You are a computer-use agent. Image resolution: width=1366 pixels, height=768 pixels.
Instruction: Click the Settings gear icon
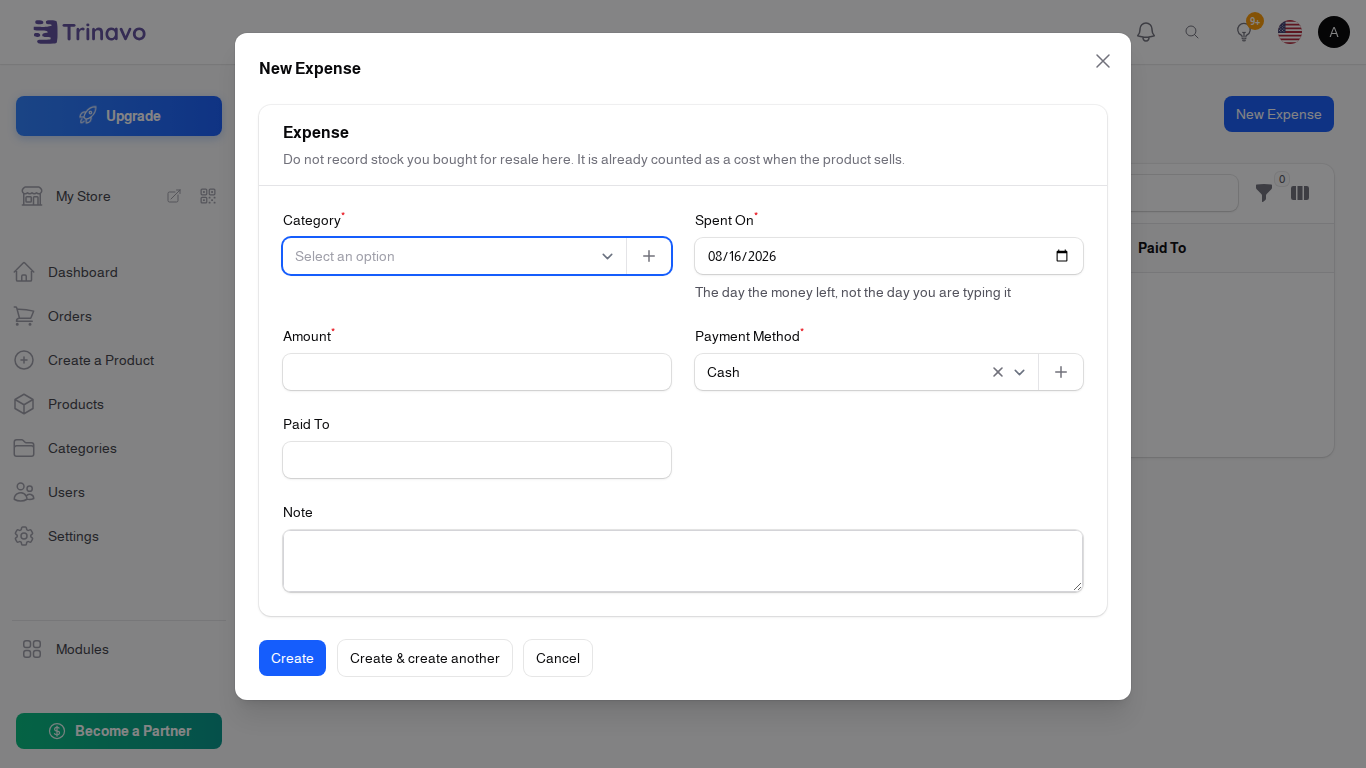pyautogui.click(x=24, y=536)
